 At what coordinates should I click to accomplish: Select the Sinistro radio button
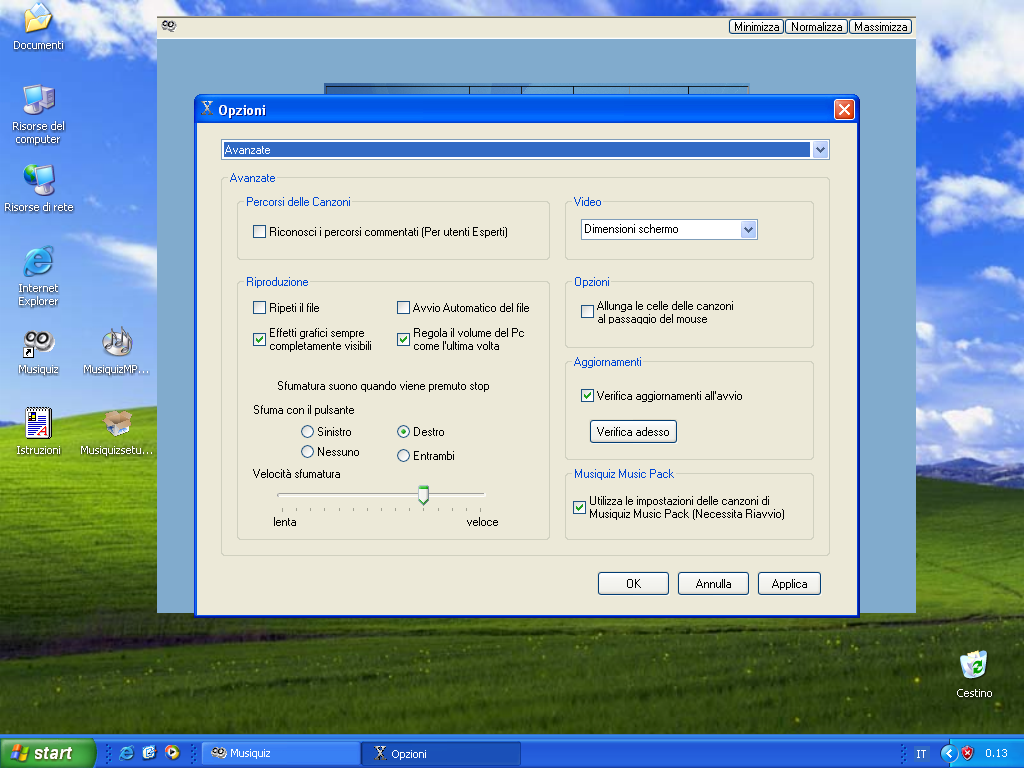point(308,432)
